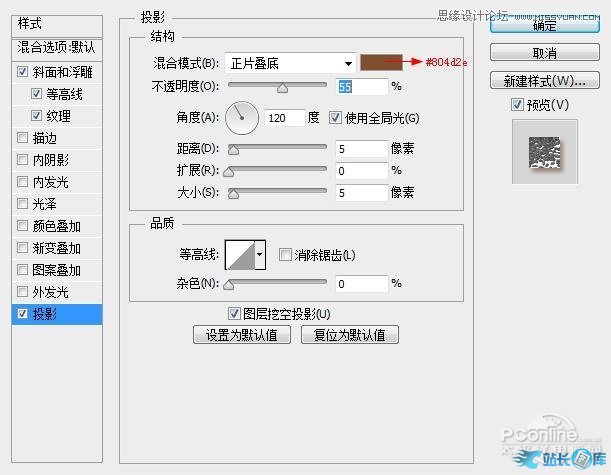Expand the 等高线 contour dropdown arrow
Viewport: 611px width, 475px height.
coord(261,256)
